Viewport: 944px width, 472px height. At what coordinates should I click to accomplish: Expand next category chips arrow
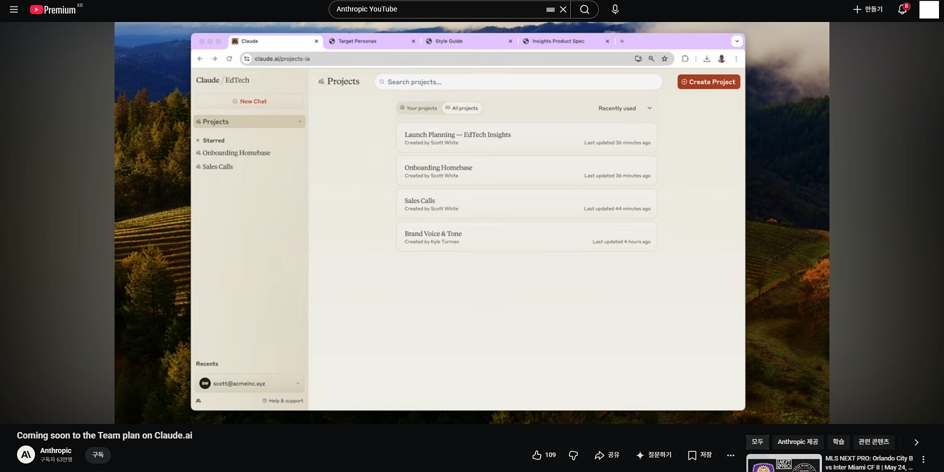916,442
